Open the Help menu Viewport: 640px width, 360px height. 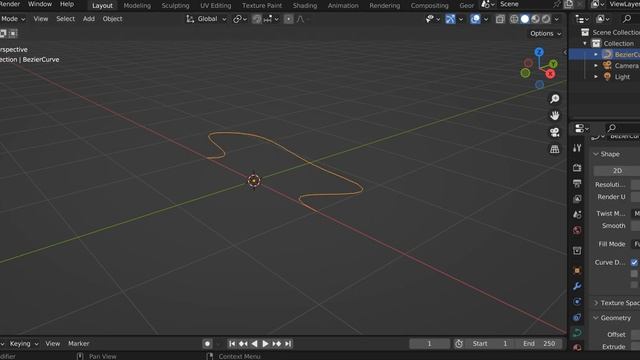(67, 4)
